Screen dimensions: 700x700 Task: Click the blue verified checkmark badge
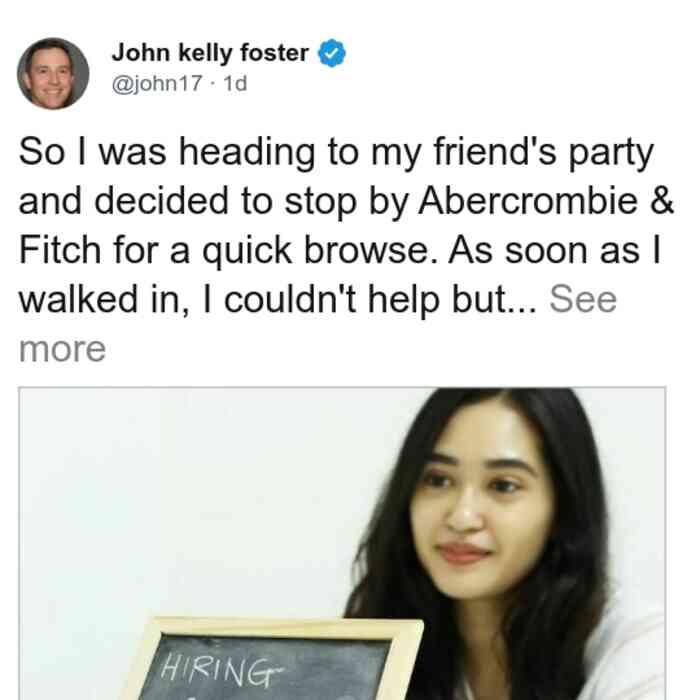tap(331, 53)
